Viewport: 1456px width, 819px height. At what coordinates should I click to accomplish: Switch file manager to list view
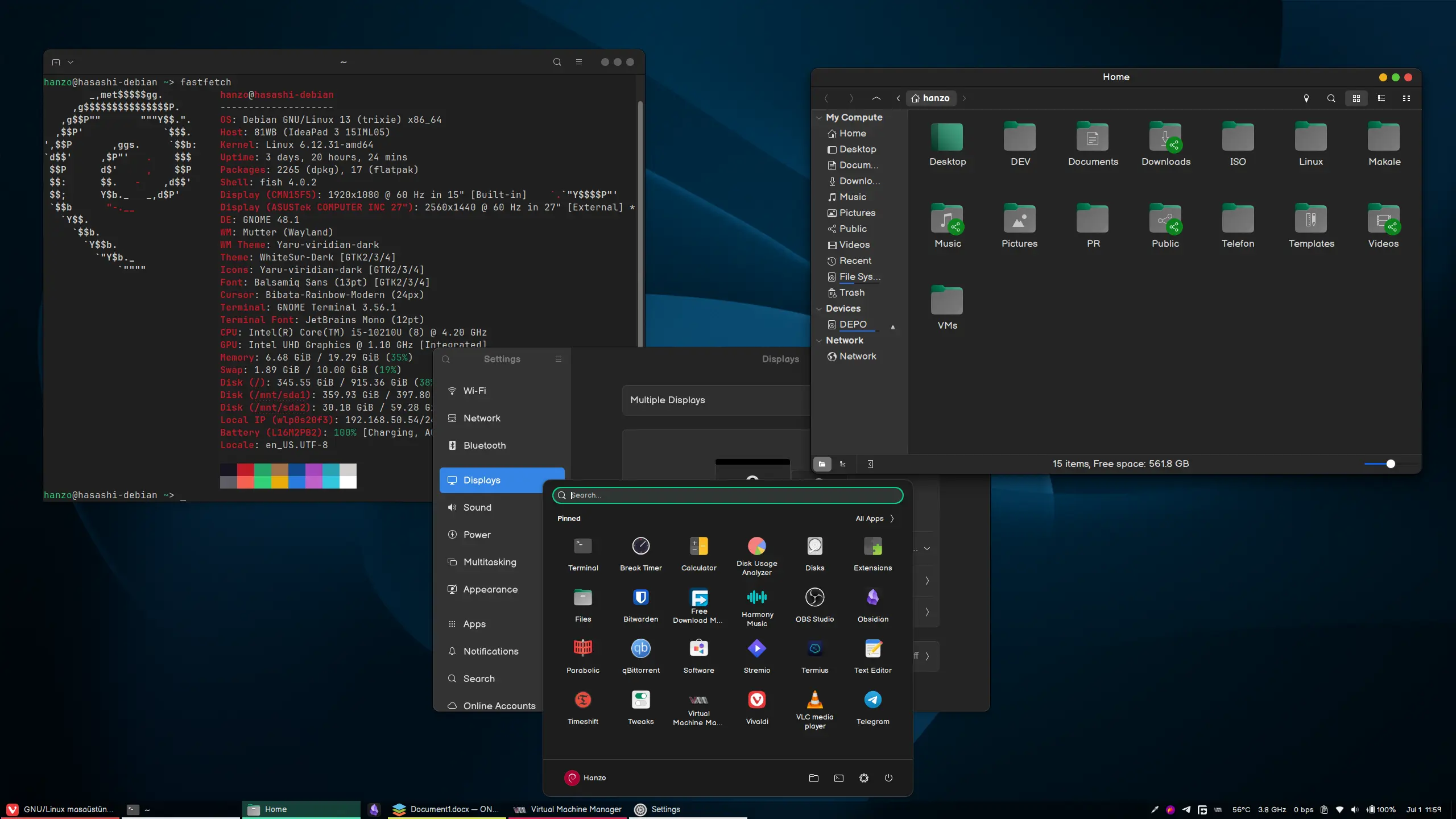point(1381,98)
